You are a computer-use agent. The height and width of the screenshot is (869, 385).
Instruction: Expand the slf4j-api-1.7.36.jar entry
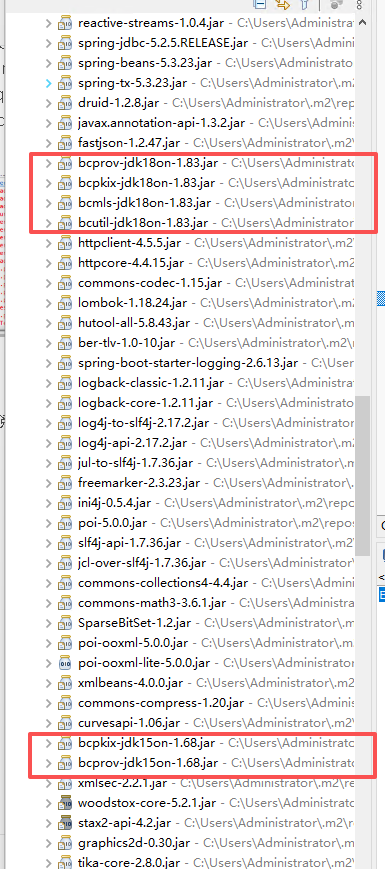(x=48, y=543)
